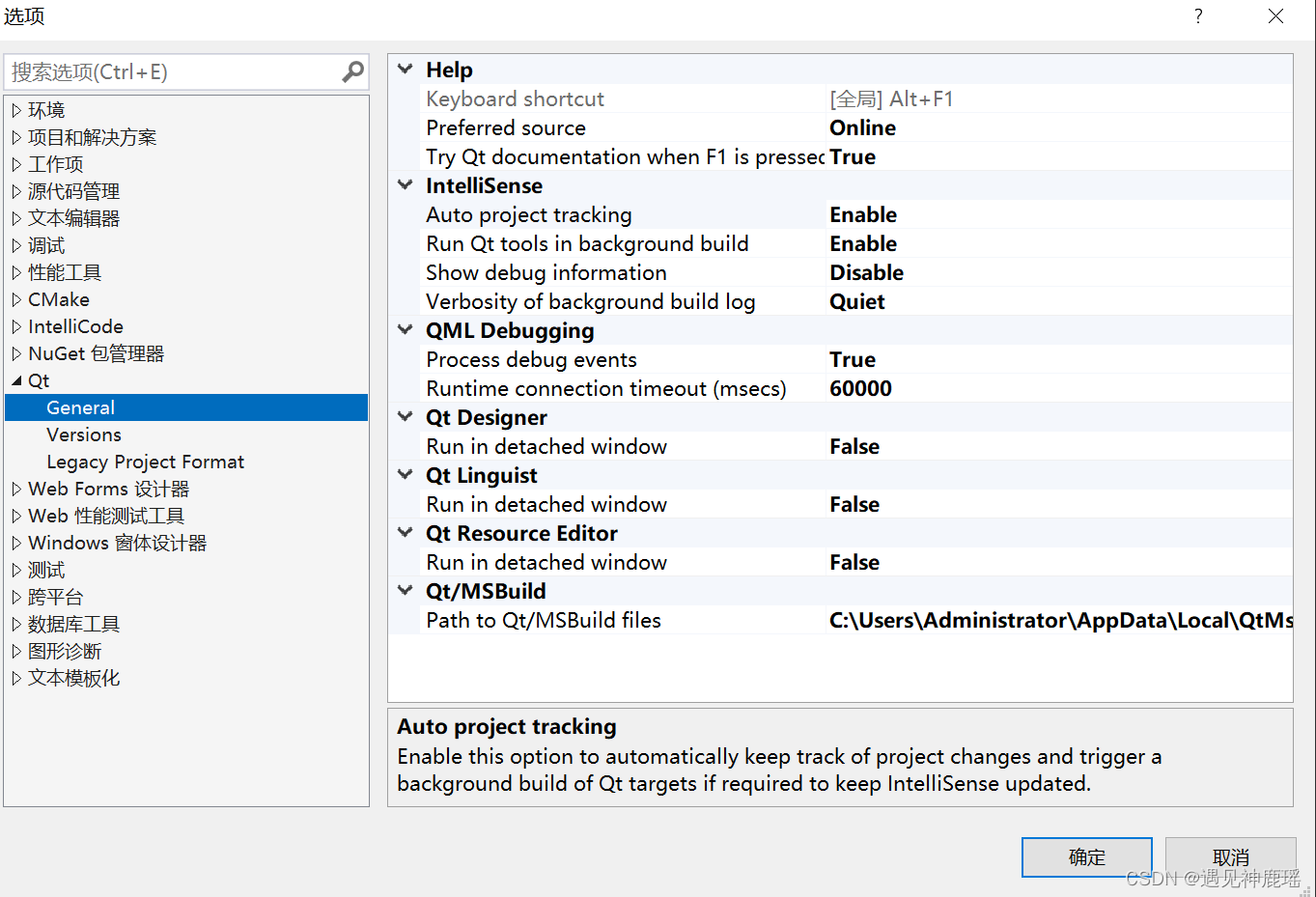Screen dimensions: 1316x897
Task: Expand the 性能工具 node arrow
Action: pyautogui.click(x=16, y=272)
